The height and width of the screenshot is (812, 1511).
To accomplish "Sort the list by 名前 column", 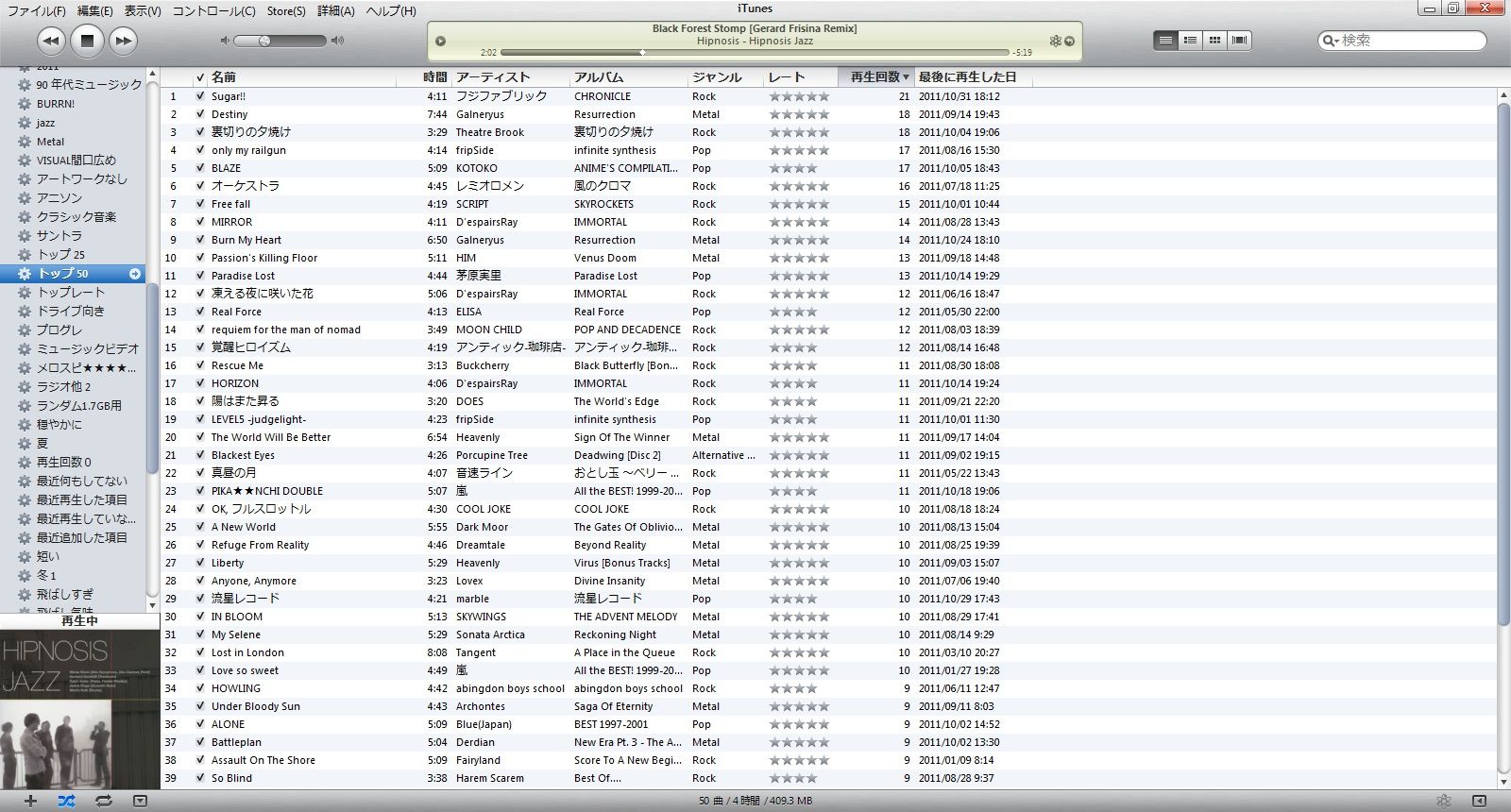I will (x=302, y=77).
